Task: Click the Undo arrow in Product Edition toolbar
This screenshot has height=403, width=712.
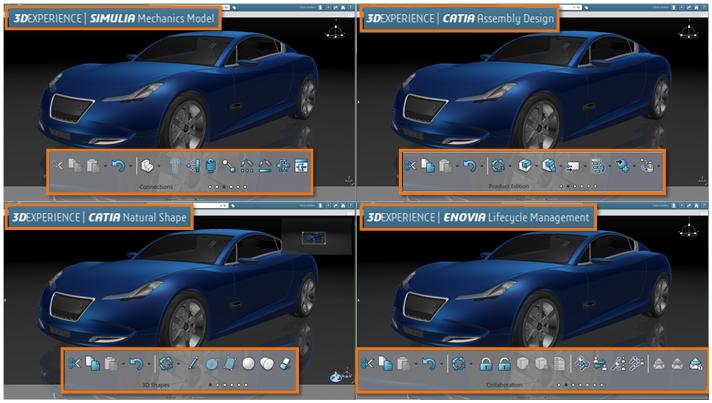Action: click(x=468, y=165)
